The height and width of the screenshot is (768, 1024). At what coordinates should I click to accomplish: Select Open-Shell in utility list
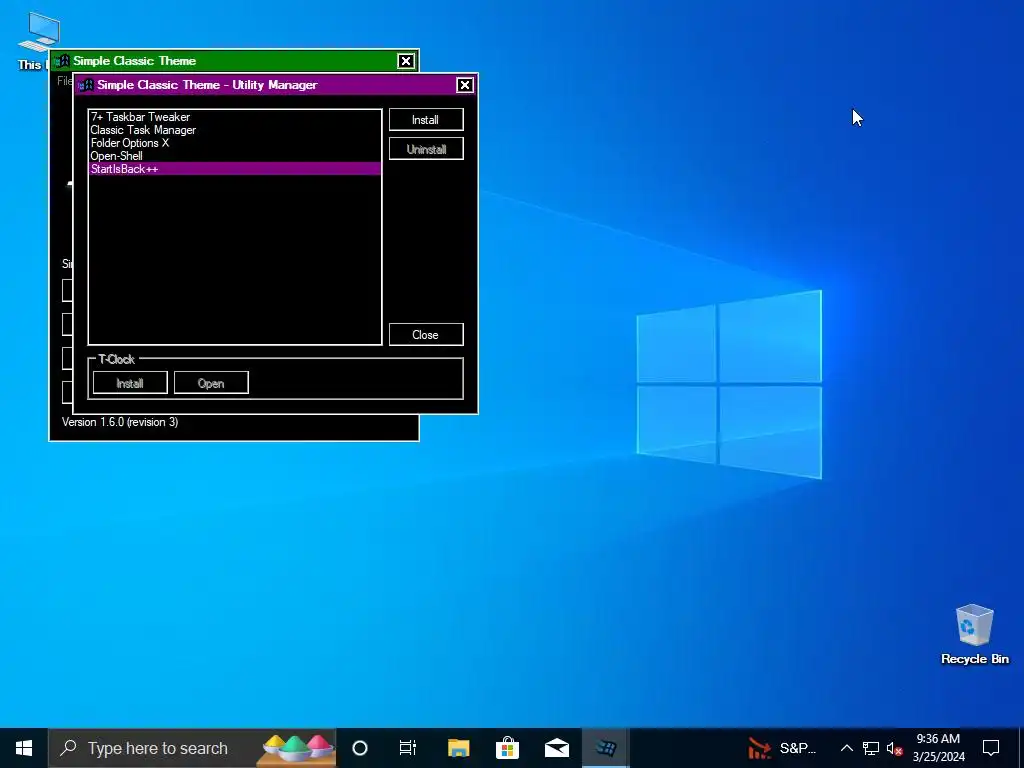point(234,156)
